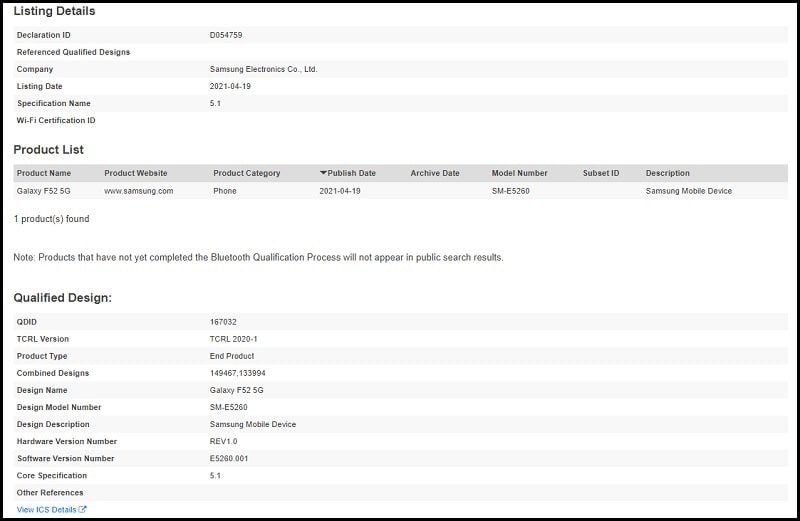Select Galaxy F52 5G in Product List
Viewport: 800px width, 521px height.
(x=44, y=191)
